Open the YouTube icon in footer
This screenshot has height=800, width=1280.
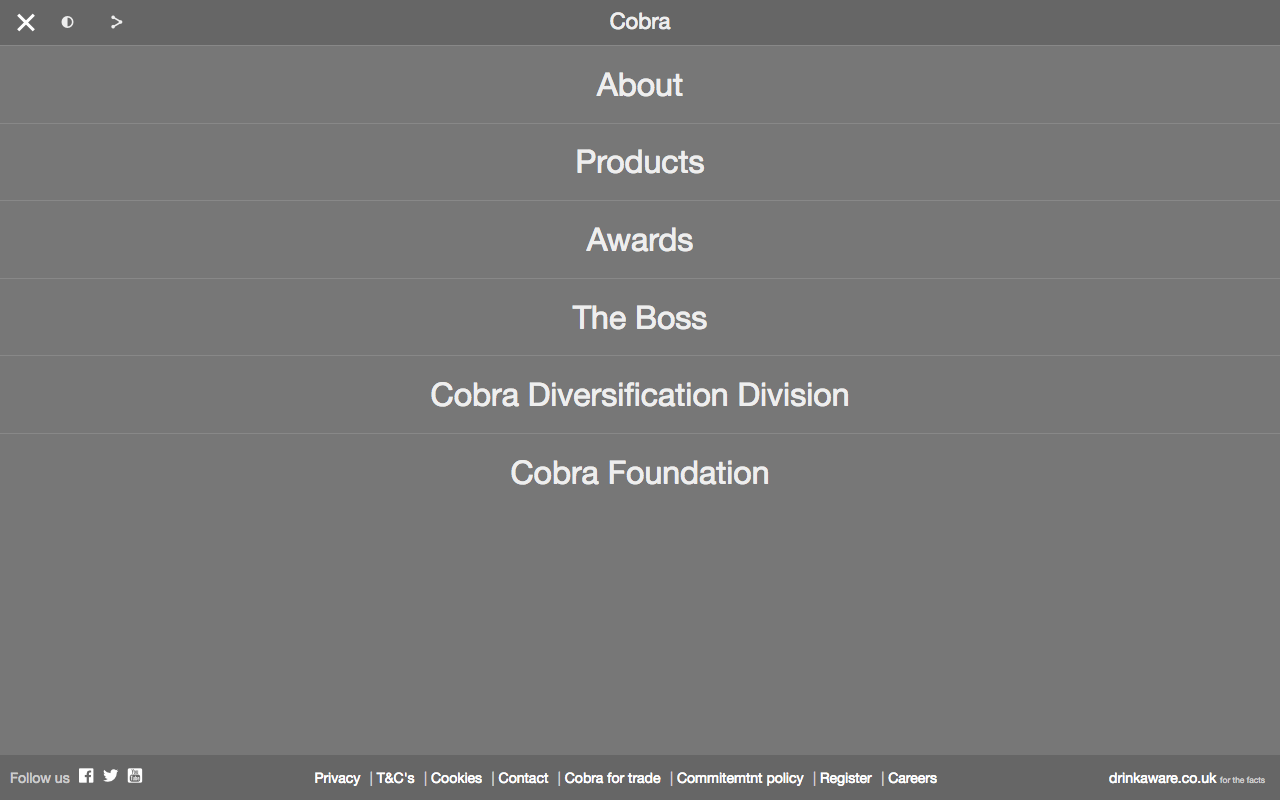click(x=135, y=775)
